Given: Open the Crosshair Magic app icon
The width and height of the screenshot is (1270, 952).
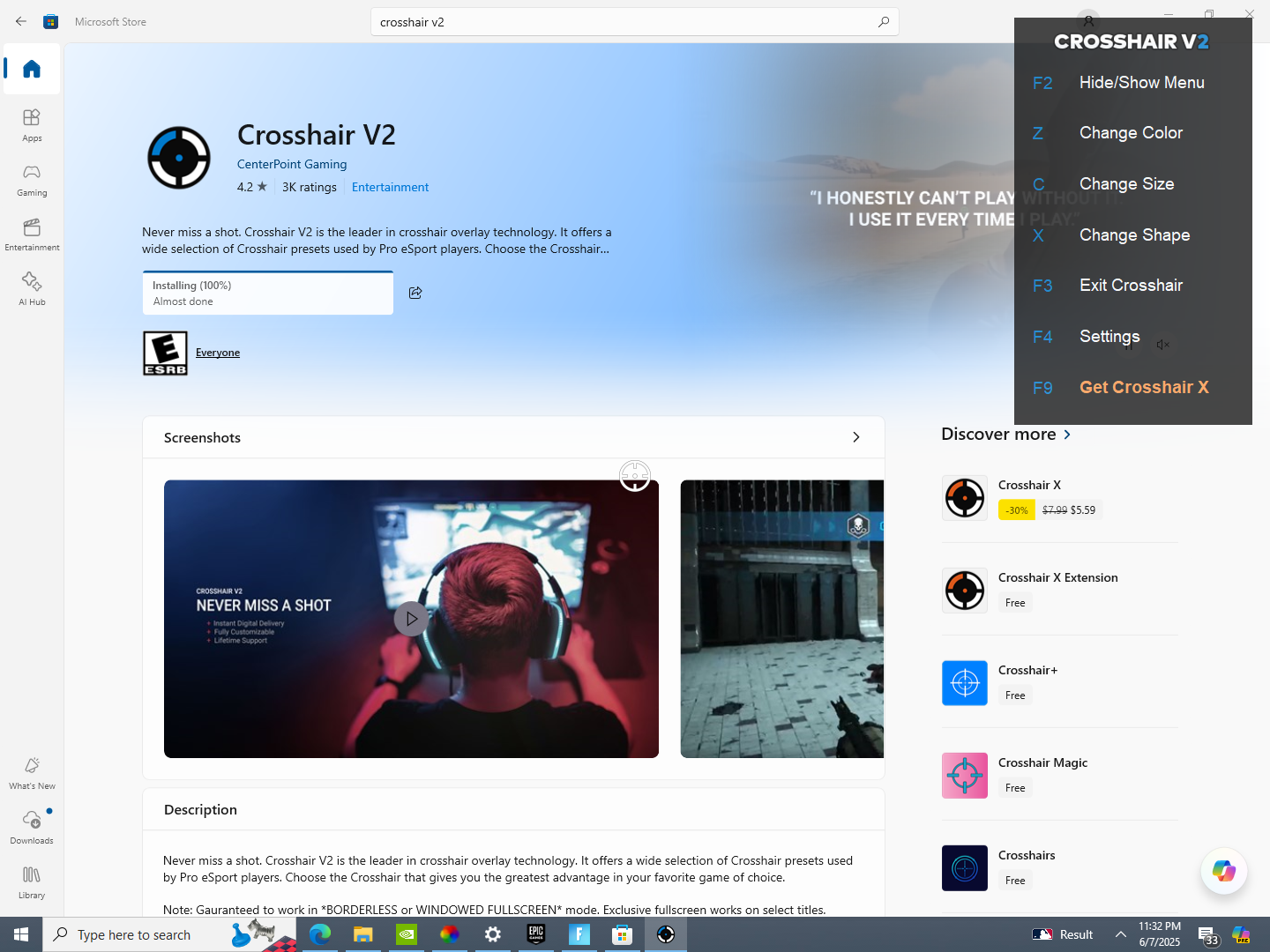Looking at the screenshot, I should pyautogui.click(x=965, y=776).
